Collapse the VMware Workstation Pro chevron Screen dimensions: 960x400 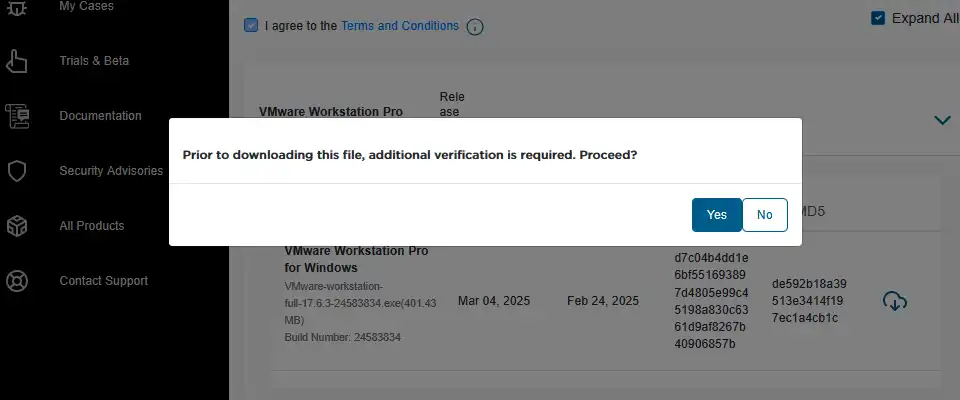(942, 119)
